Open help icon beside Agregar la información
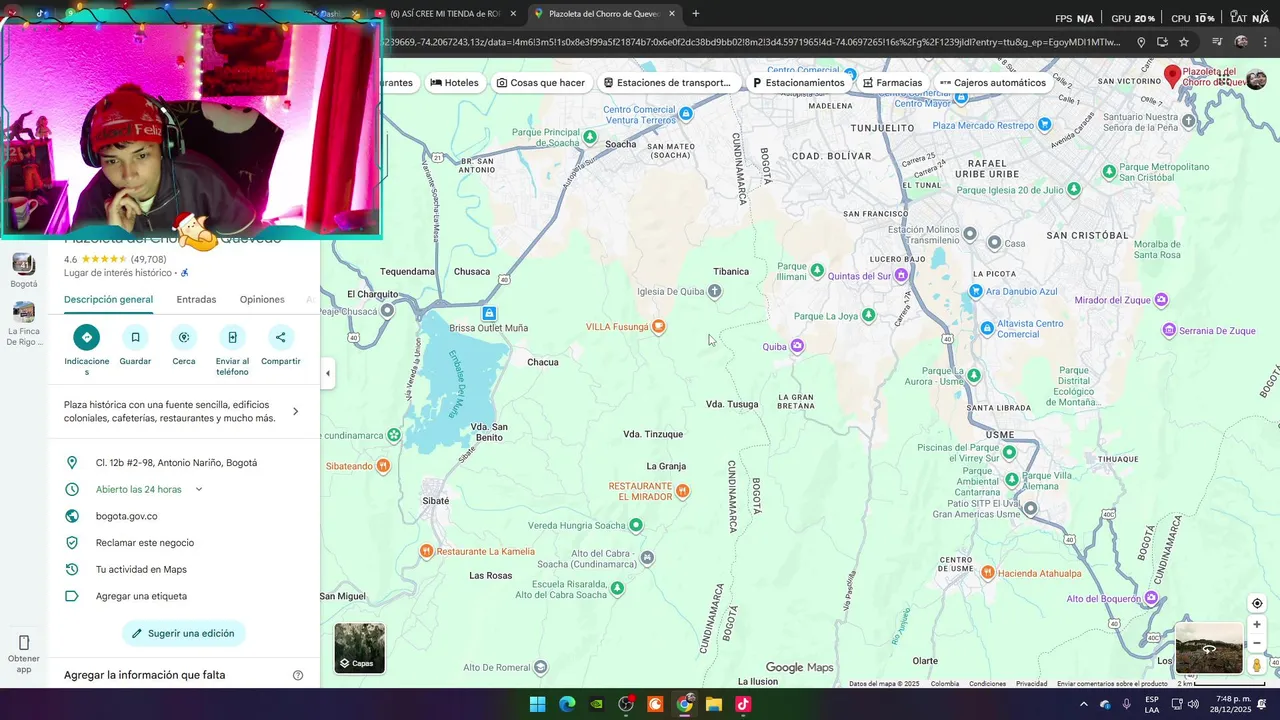The height and width of the screenshot is (720, 1280). click(x=297, y=675)
